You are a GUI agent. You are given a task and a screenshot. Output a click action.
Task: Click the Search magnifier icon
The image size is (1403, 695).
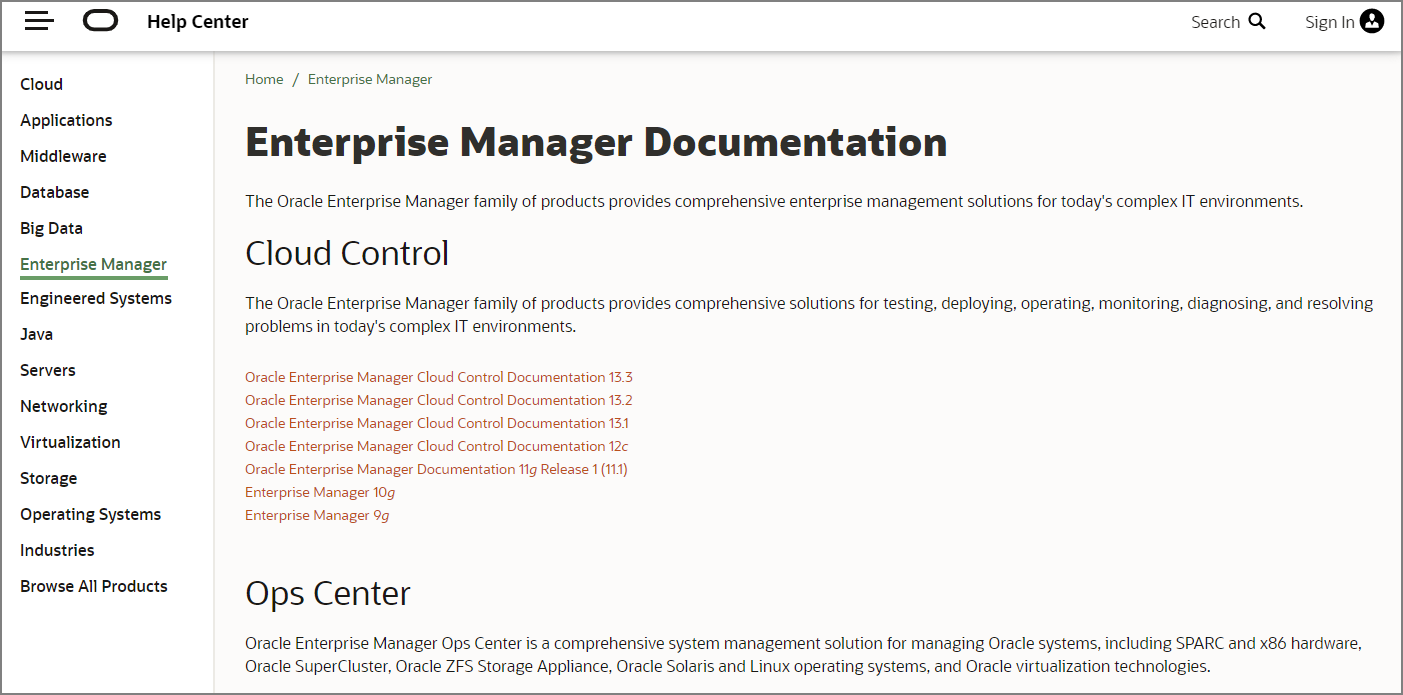[x=1257, y=21]
